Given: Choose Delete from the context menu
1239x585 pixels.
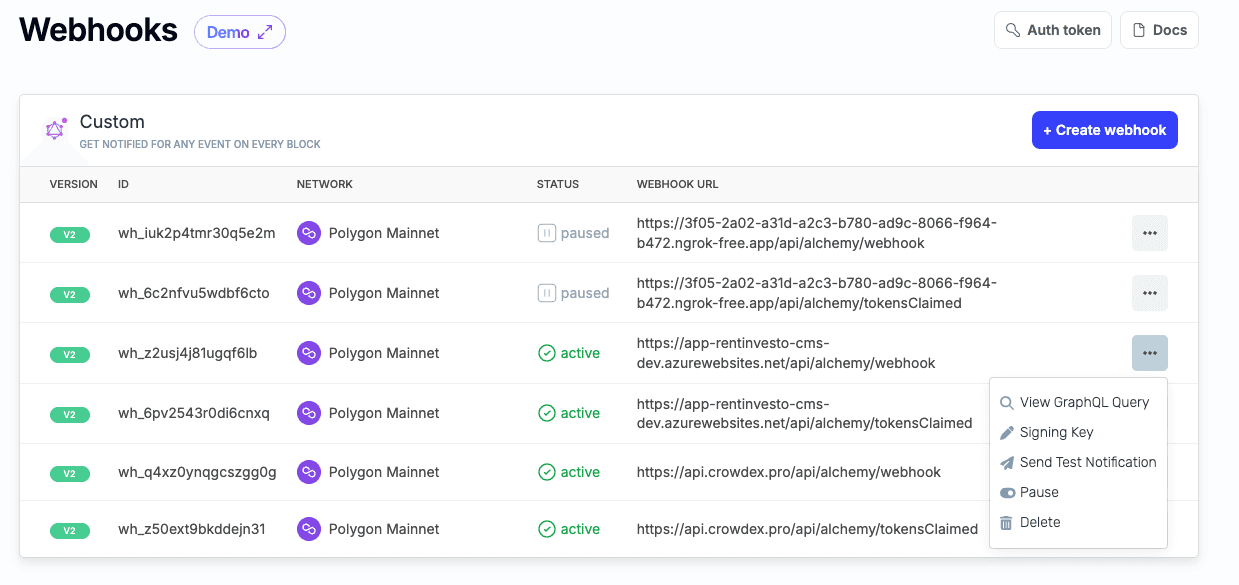Looking at the screenshot, I should pos(1040,522).
